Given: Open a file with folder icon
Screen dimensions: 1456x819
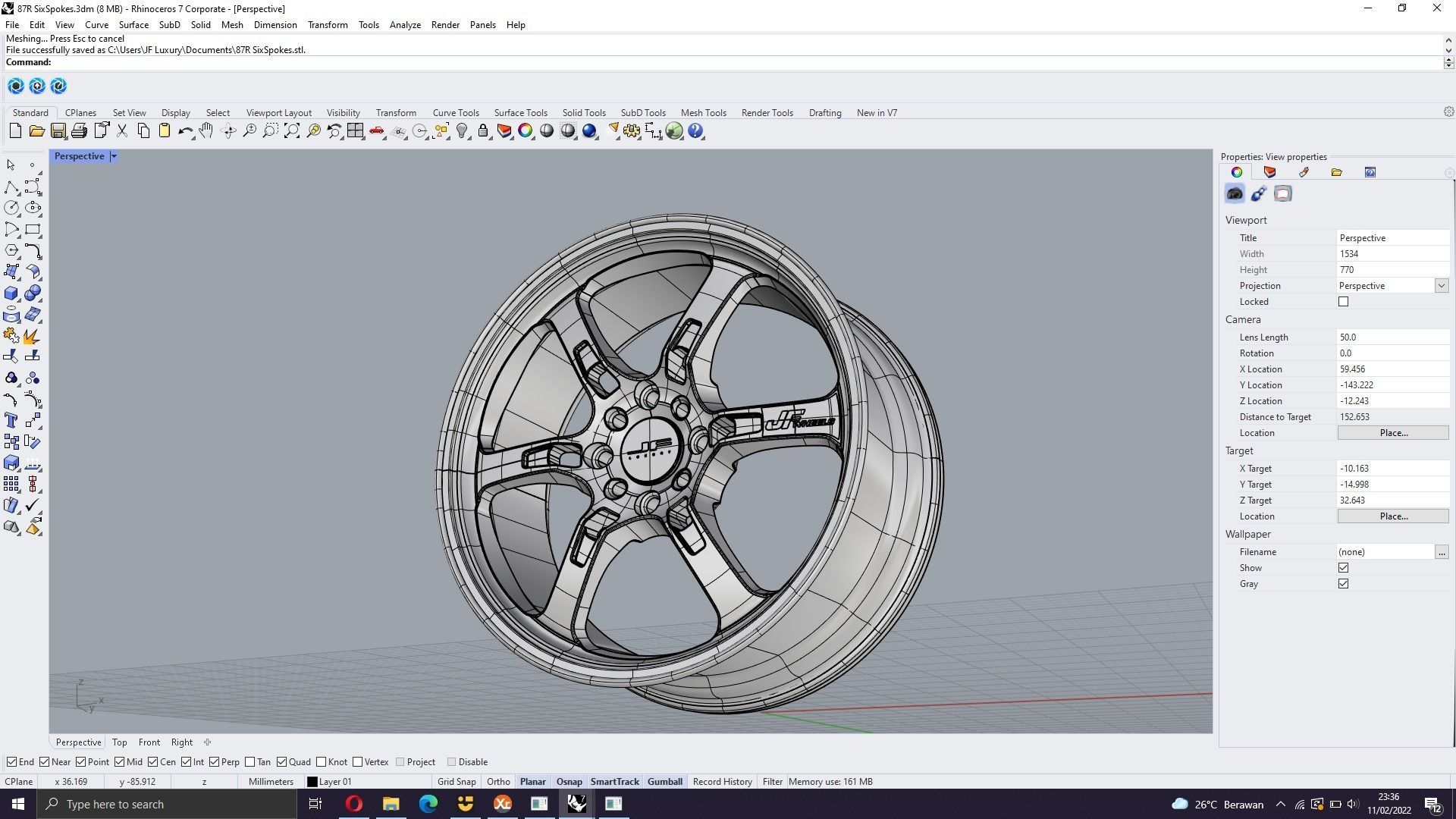Looking at the screenshot, I should [x=36, y=131].
